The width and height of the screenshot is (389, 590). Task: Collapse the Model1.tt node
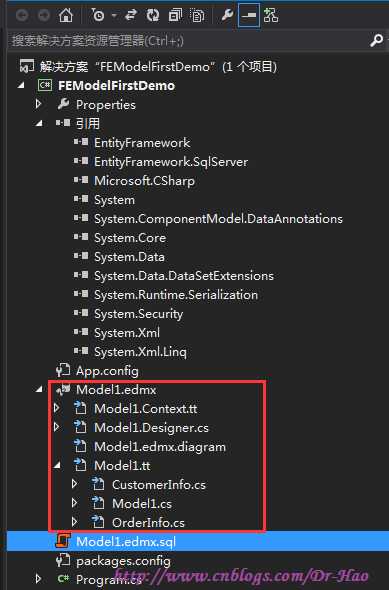coord(57,466)
